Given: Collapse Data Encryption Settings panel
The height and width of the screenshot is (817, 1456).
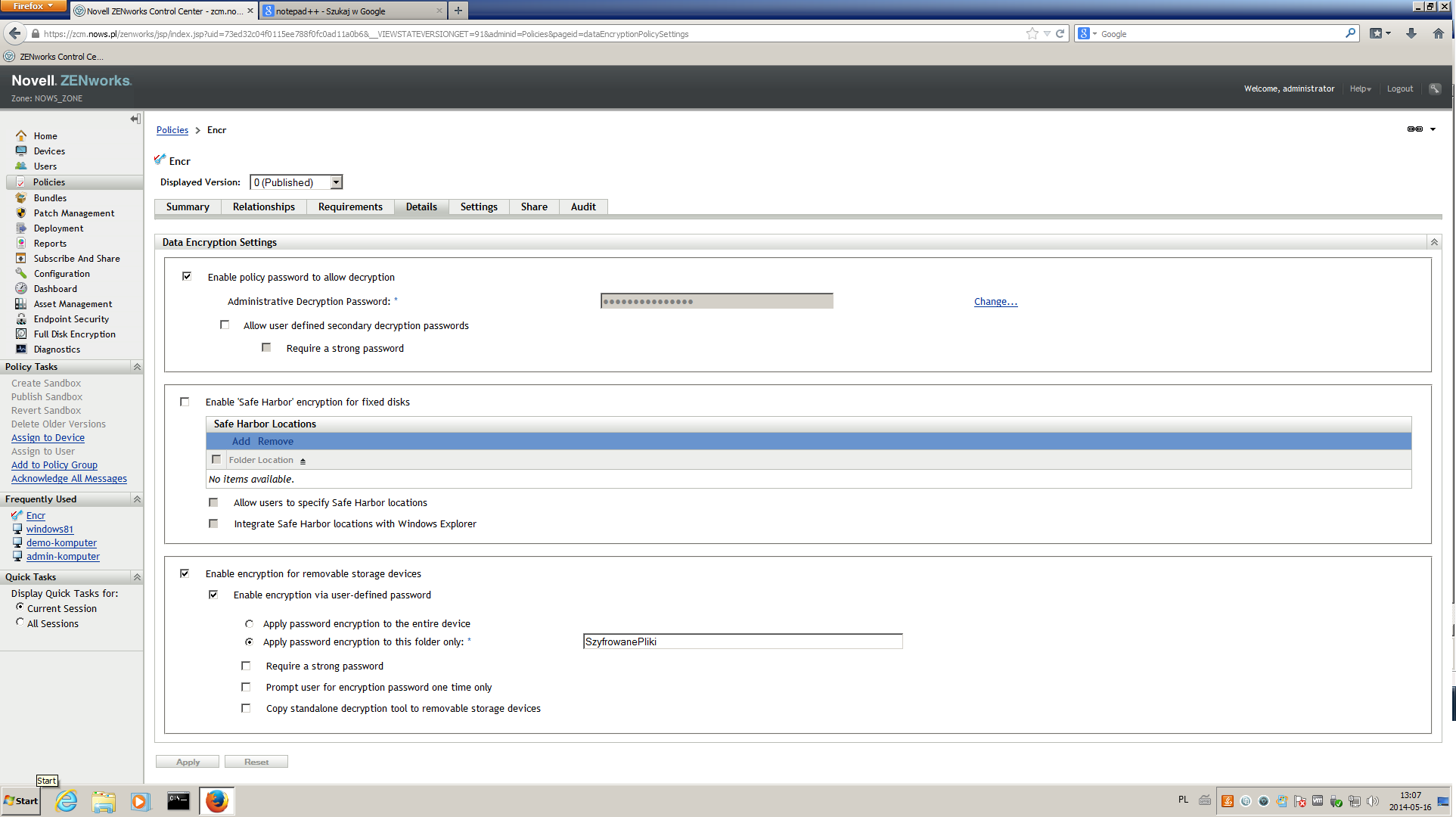Looking at the screenshot, I should click(1433, 242).
